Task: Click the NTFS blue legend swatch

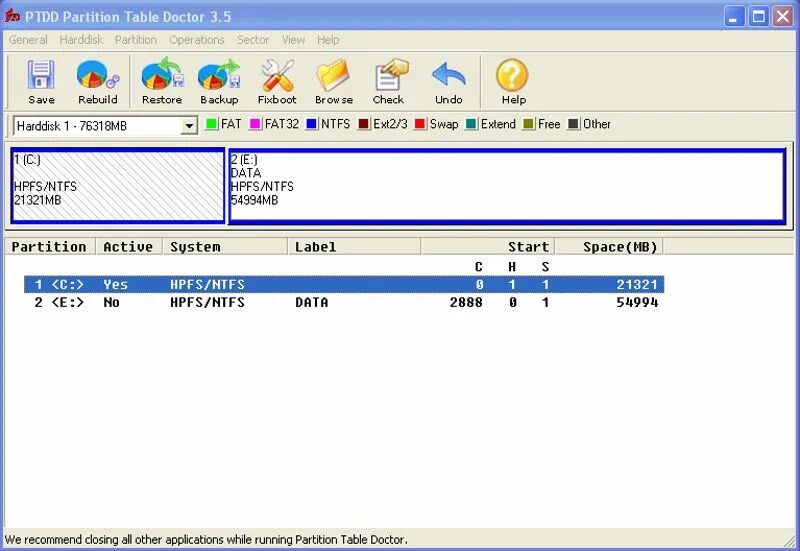Action: [x=312, y=125]
